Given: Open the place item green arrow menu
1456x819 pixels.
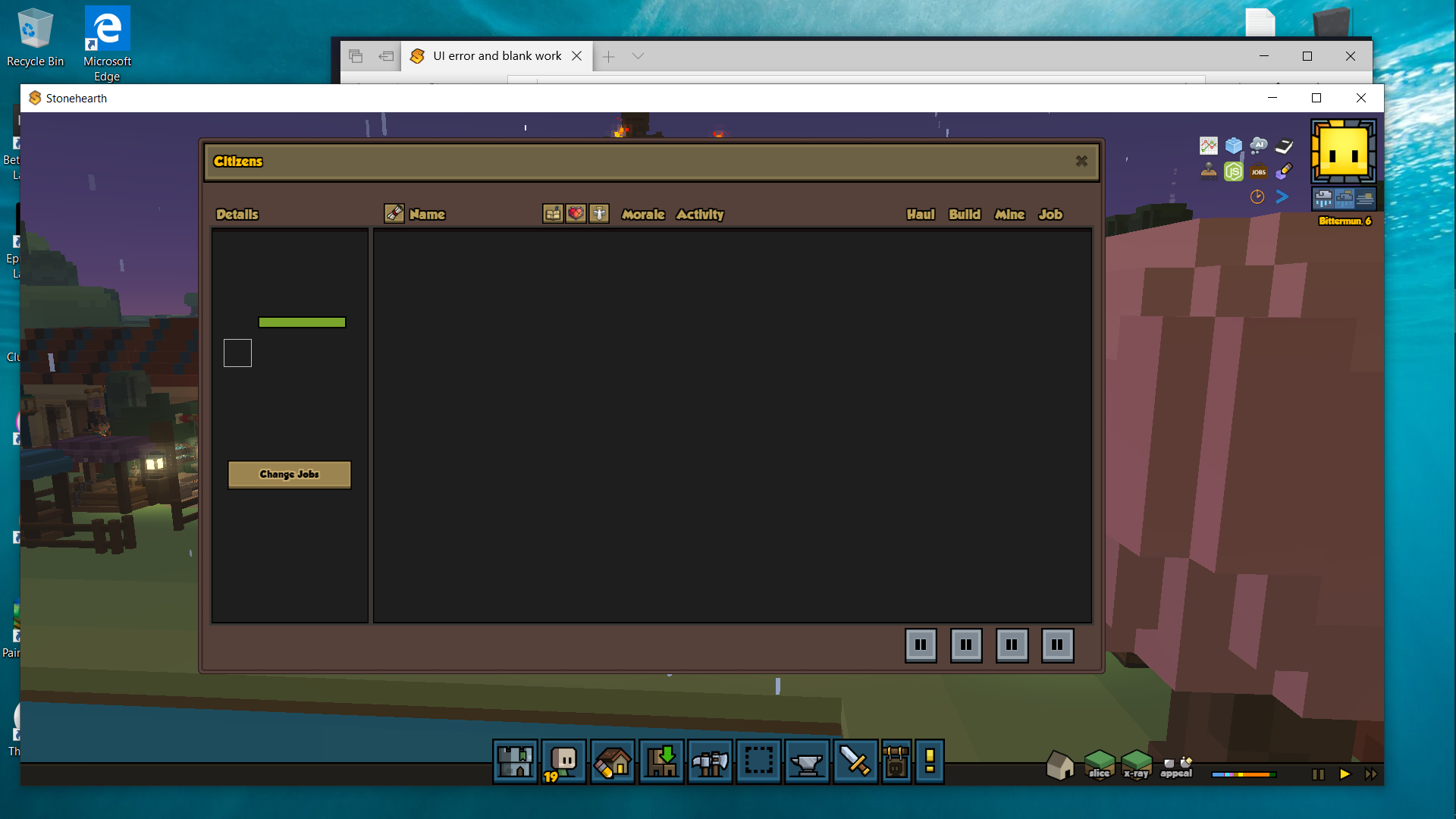Looking at the screenshot, I should [661, 761].
